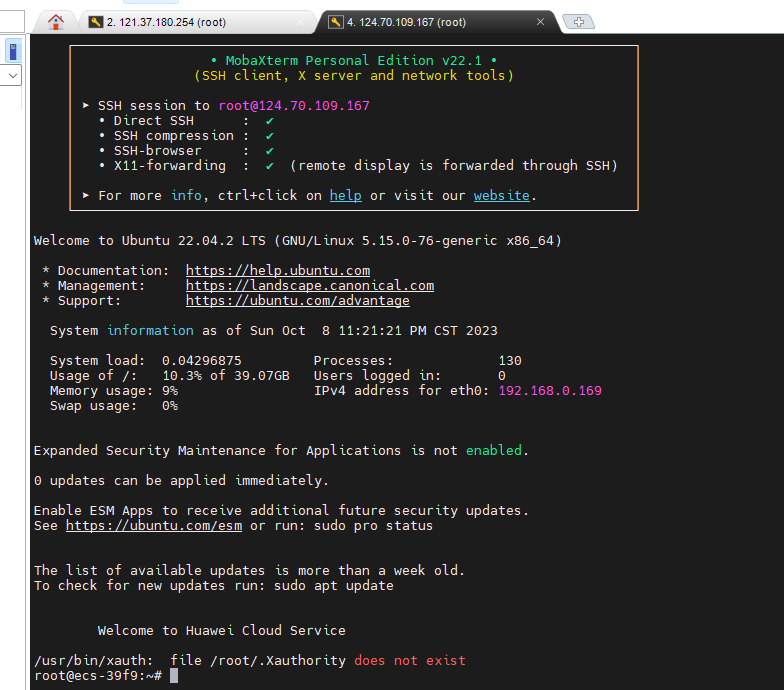
Task: Click the 'sudo pro status' command text
Action: pyautogui.click(x=374, y=526)
